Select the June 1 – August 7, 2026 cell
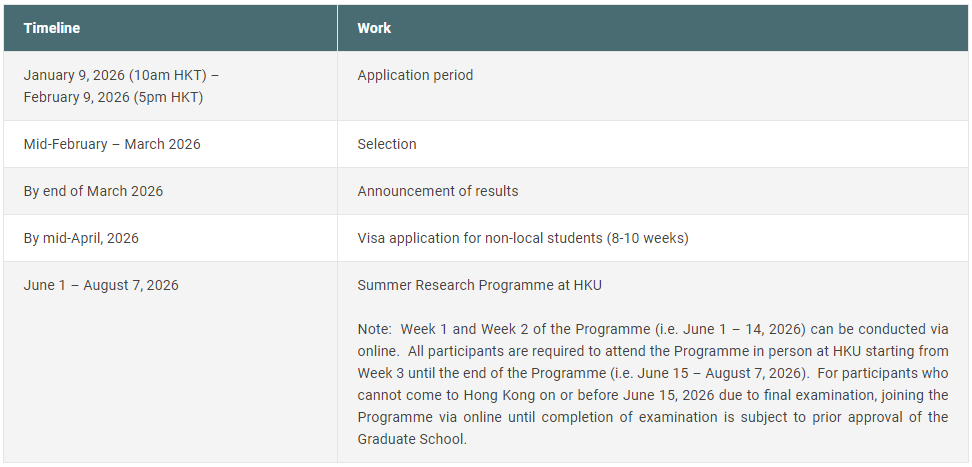The height and width of the screenshot is (467, 972). point(101,285)
